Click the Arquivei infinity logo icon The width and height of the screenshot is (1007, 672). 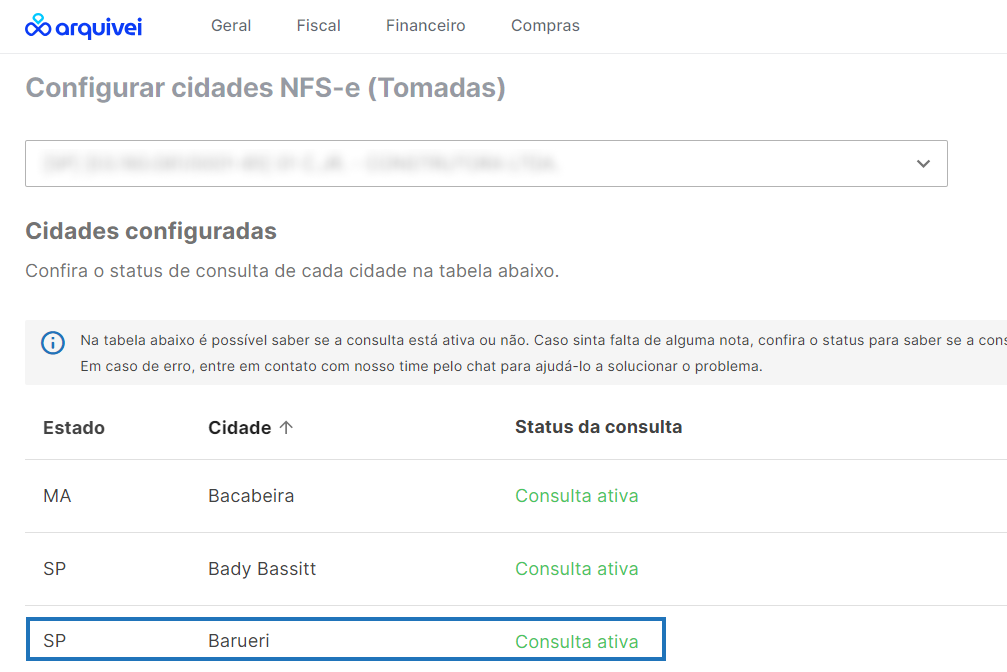pos(38,25)
